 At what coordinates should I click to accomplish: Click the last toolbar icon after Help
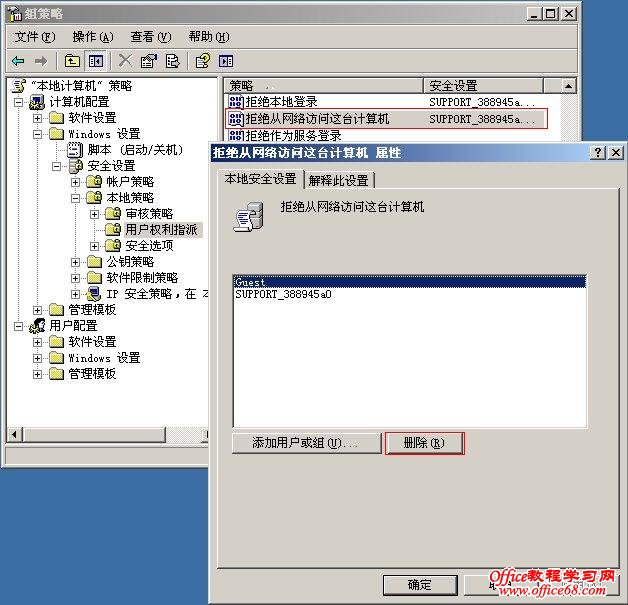point(226,61)
